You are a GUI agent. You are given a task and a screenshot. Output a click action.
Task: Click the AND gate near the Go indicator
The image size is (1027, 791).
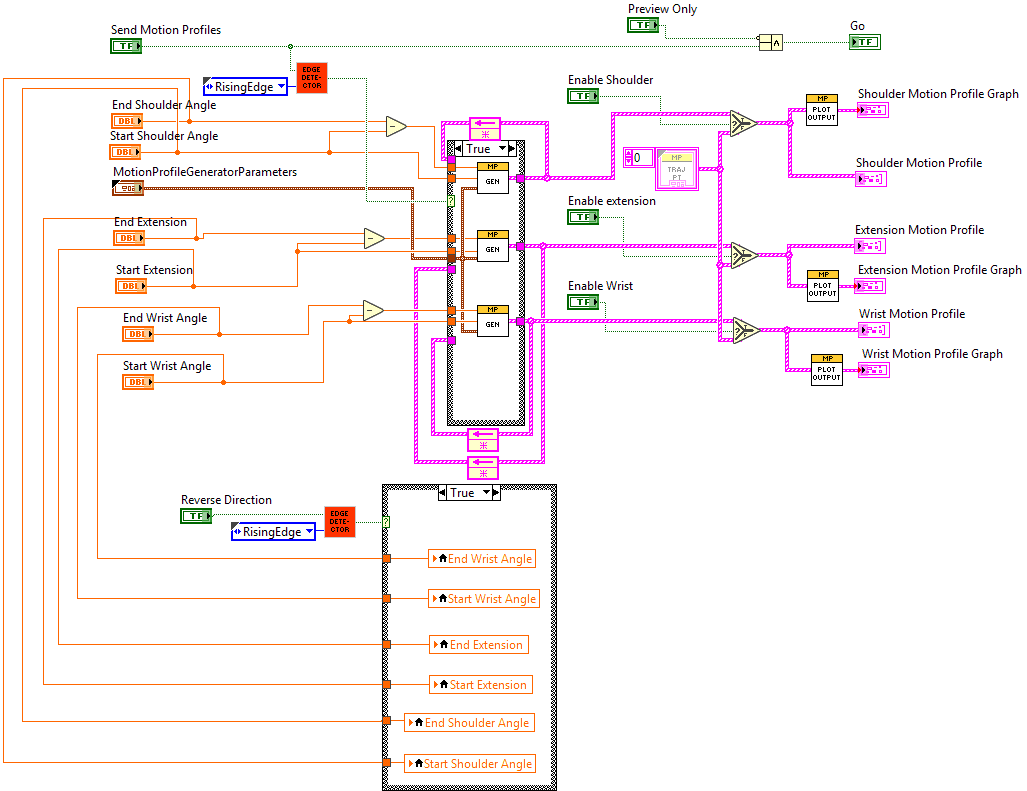[769, 42]
